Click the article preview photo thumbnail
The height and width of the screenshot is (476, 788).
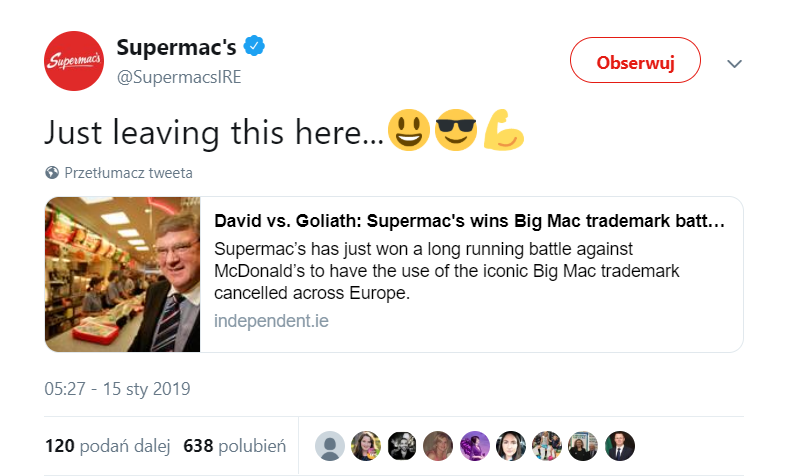click(x=123, y=275)
